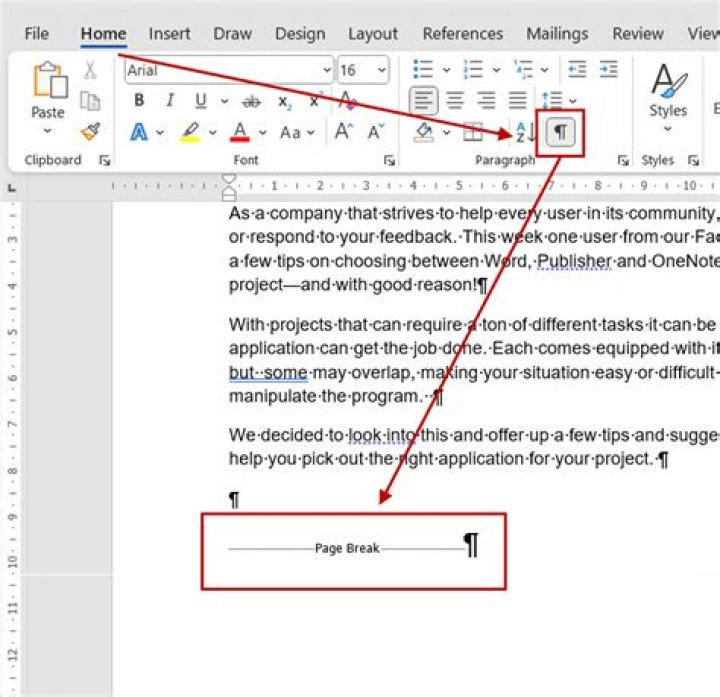Viewport: 720px width, 697px height.
Task: Expand the Paste options arrow
Action: coord(47,131)
